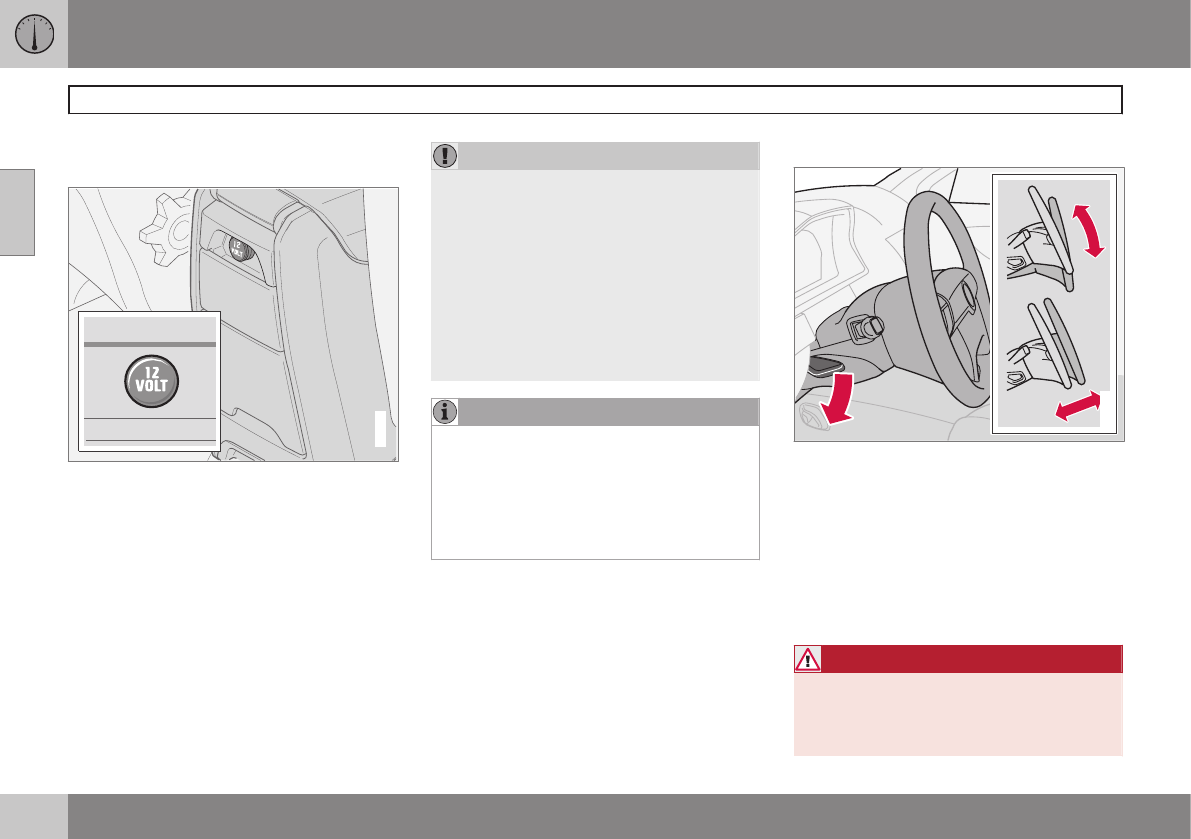
Task: Click the dark gray note box header
Action: pos(595,412)
